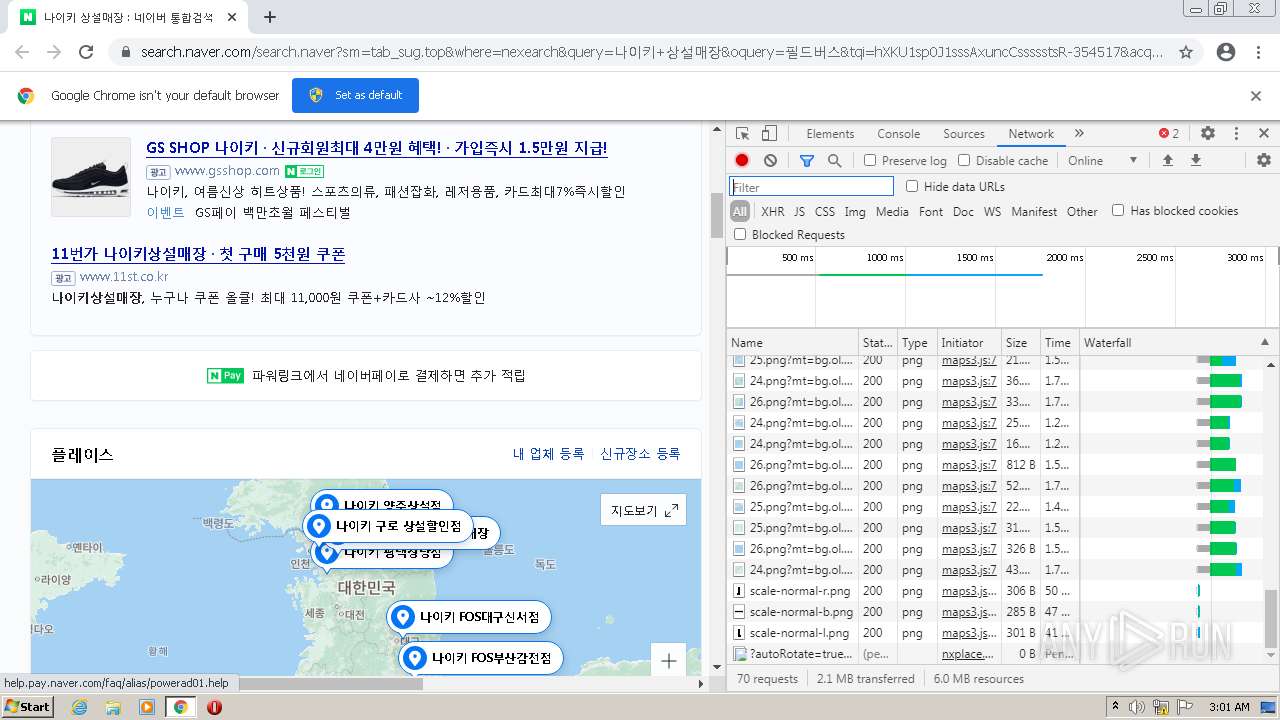Switch to the Console tab
The height and width of the screenshot is (720, 1280).
click(898, 134)
